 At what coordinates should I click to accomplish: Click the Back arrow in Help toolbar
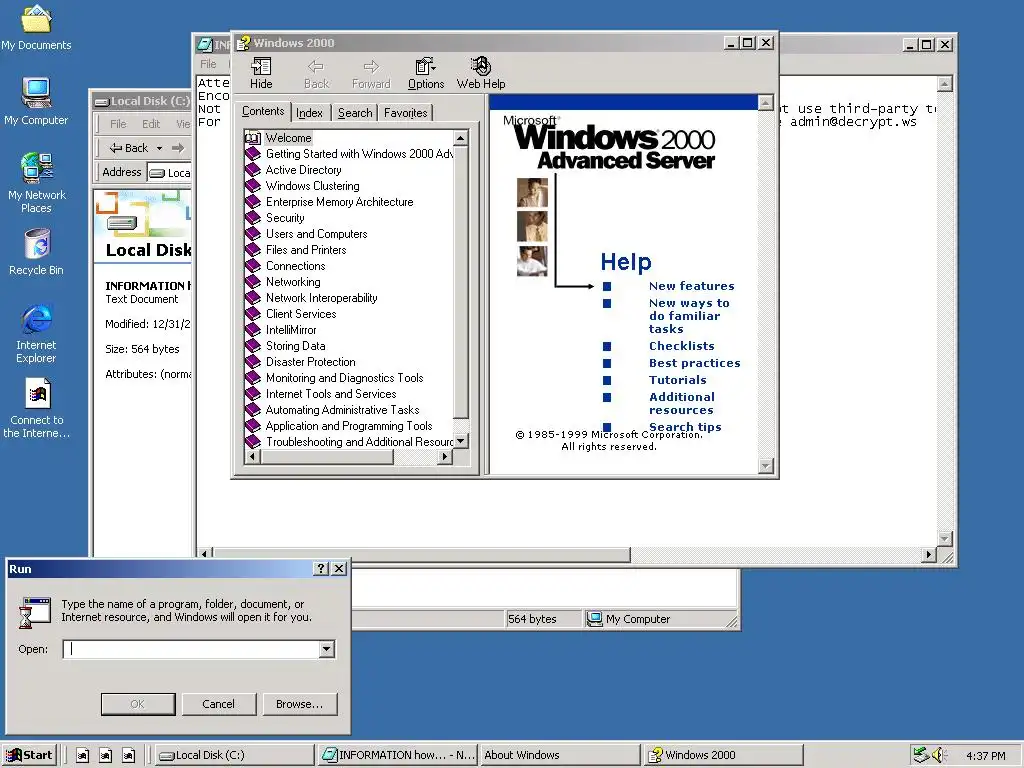pos(316,67)
